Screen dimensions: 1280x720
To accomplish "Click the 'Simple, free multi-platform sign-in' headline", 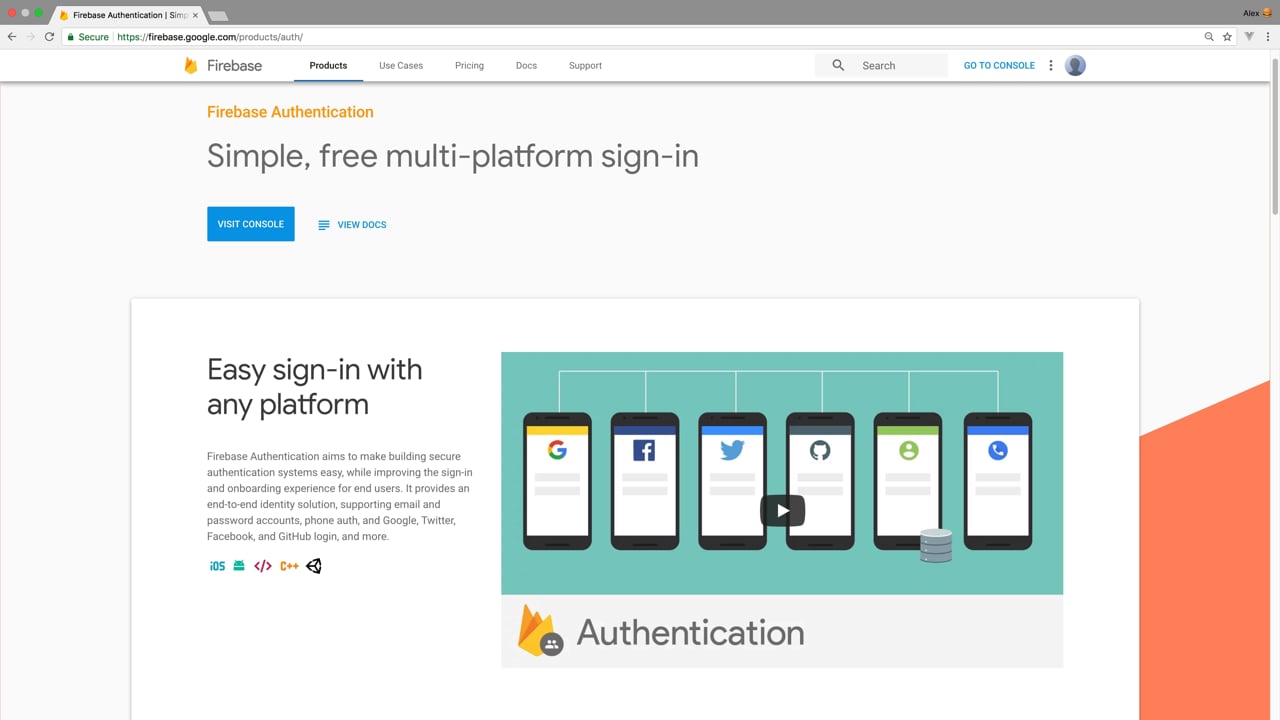I will click(453, 156).
